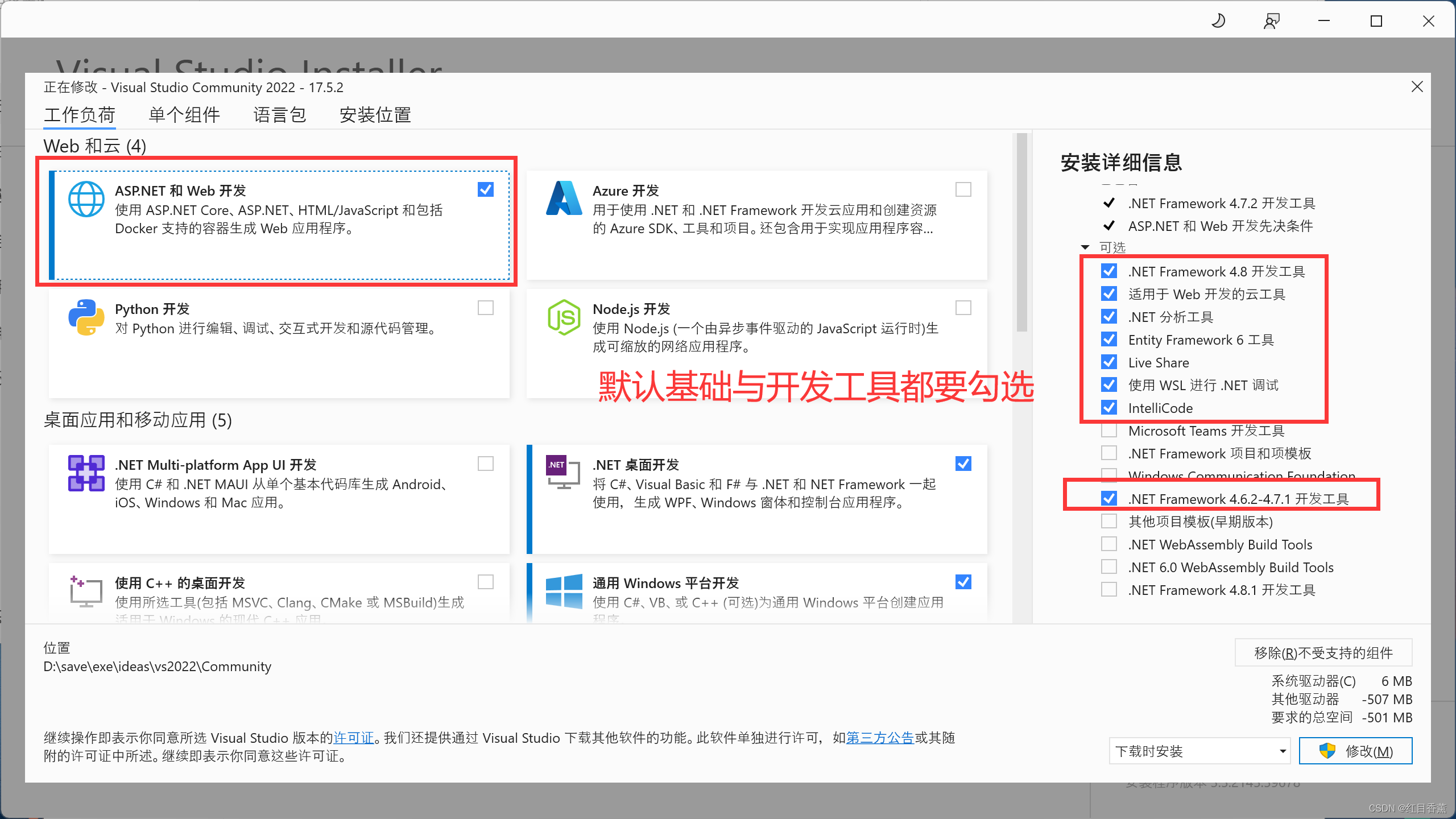Click the ASP.NET 和 Web 开发 globe icon
Viewport: 1456px width, 819px height.
[86, 199]
